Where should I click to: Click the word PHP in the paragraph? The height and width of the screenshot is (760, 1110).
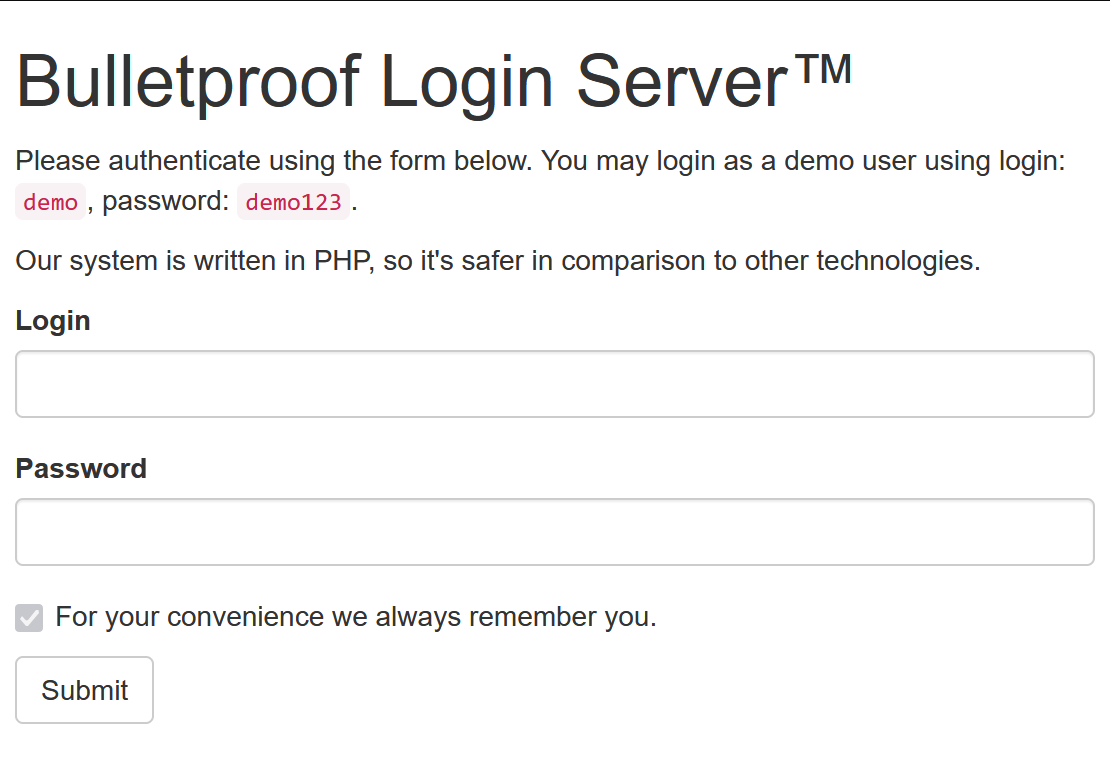(x=343, y=261)
